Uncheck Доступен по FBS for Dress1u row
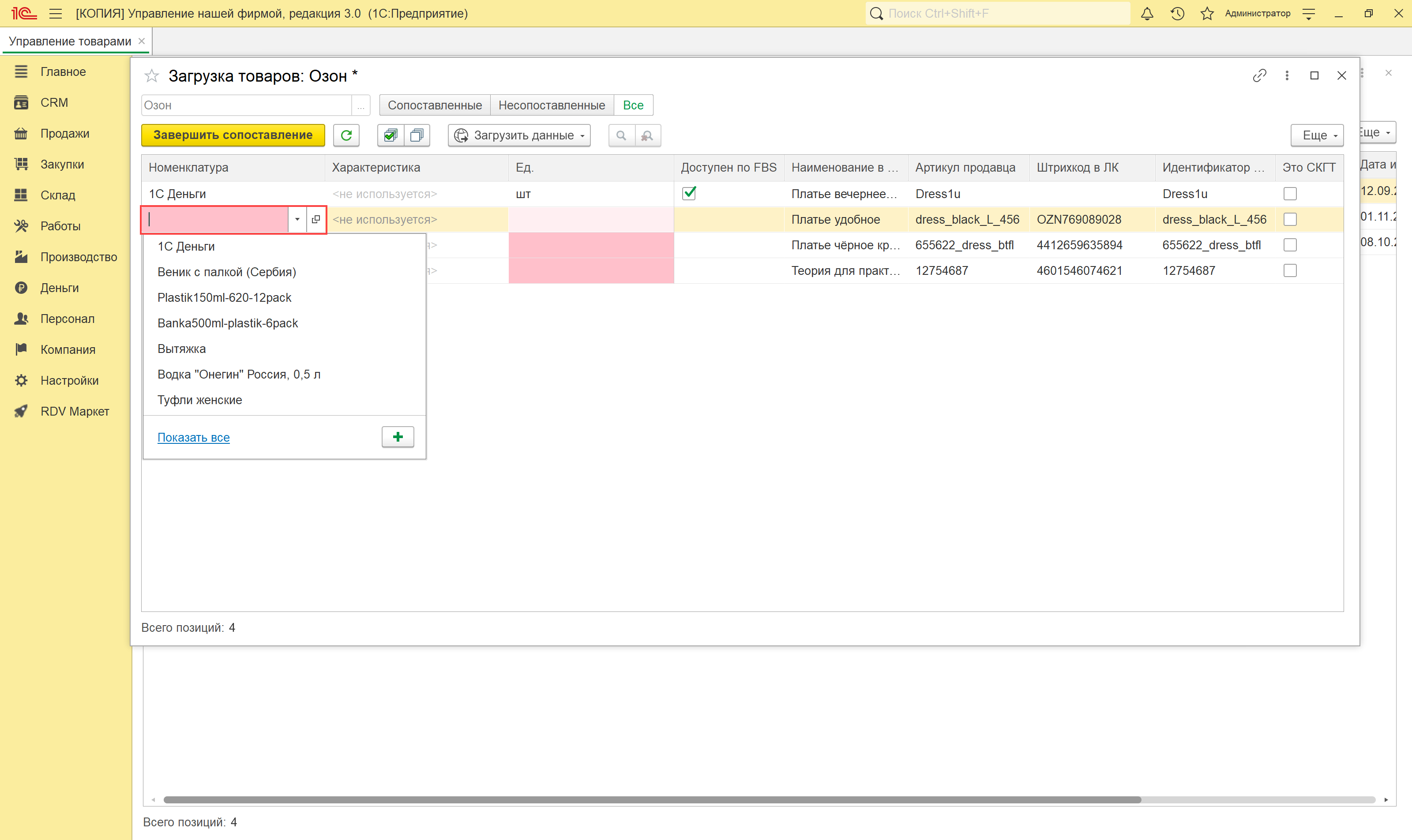1412x840 pixels. coord(689,194)
